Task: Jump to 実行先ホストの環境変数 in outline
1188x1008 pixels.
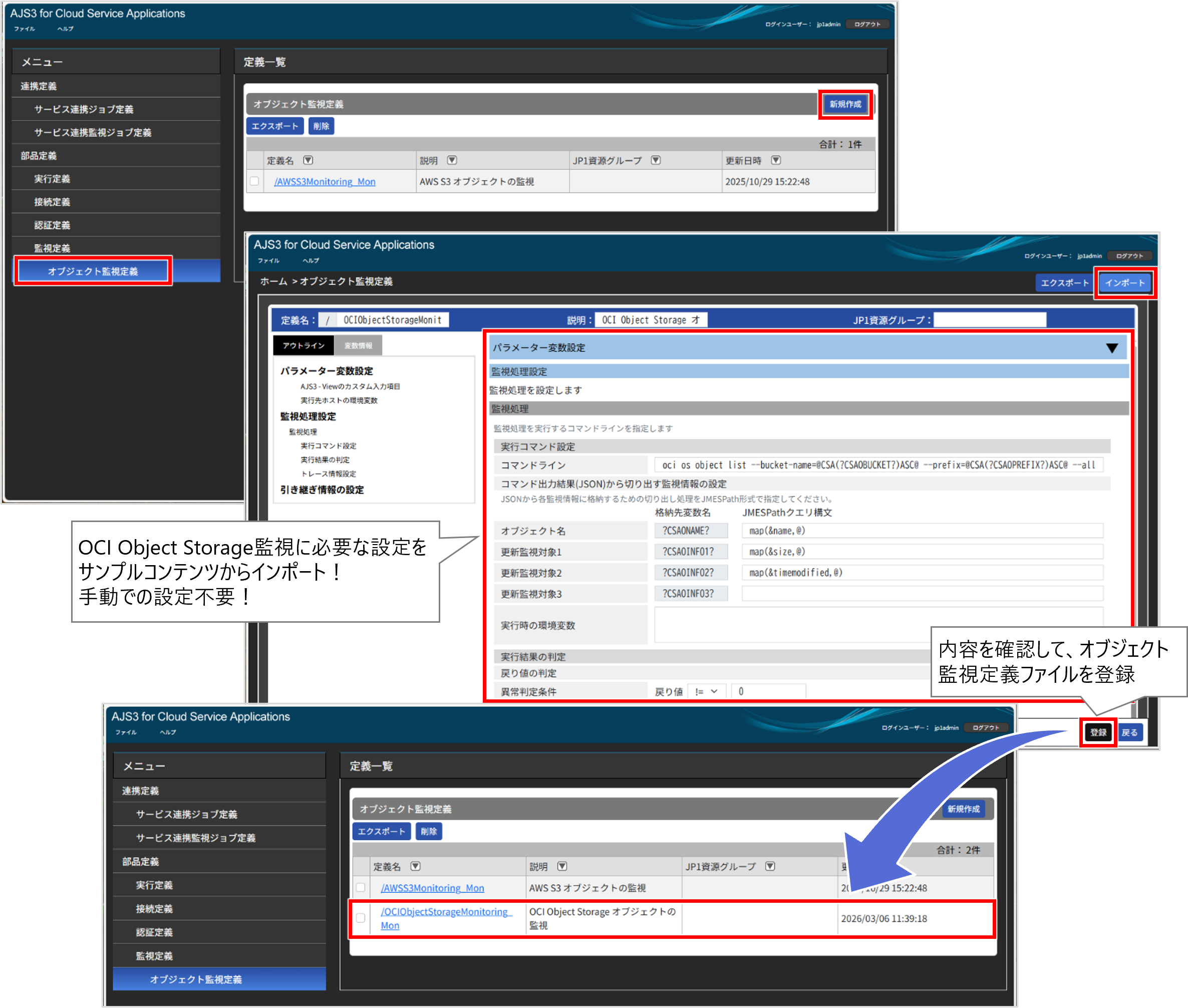Action: 339,401
